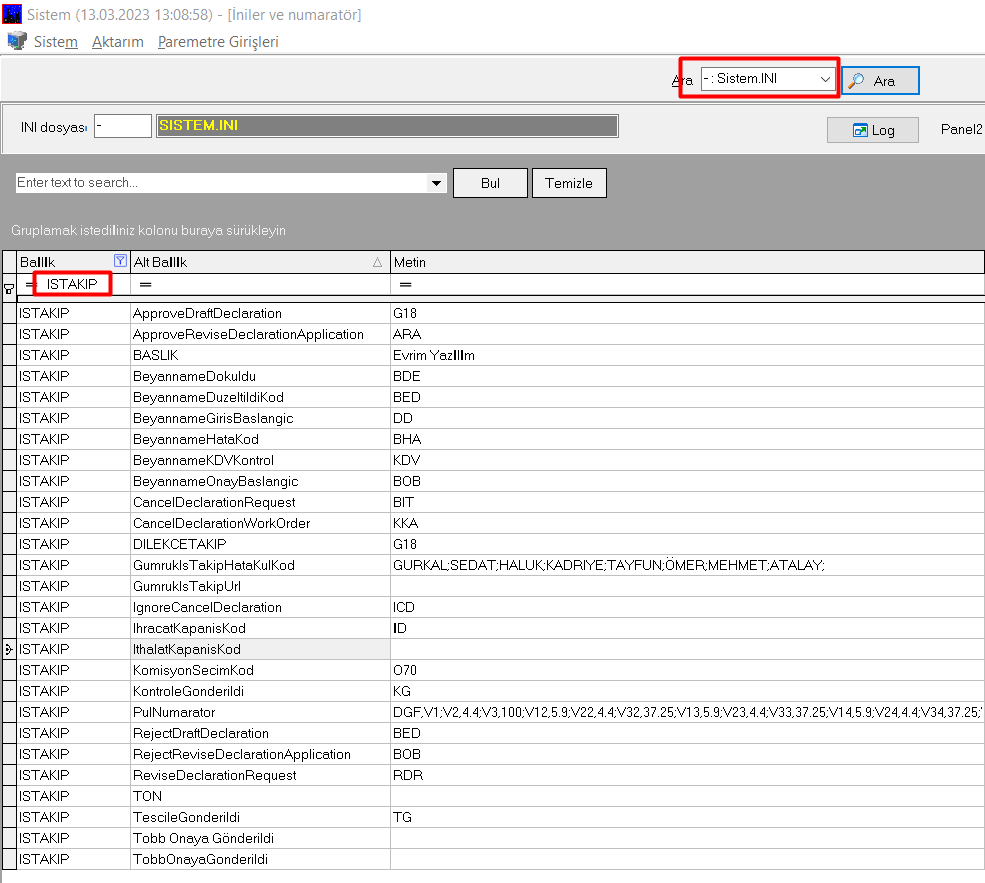
Task: Select the TescileGonderildi cell
Action: tap(261, 817)
